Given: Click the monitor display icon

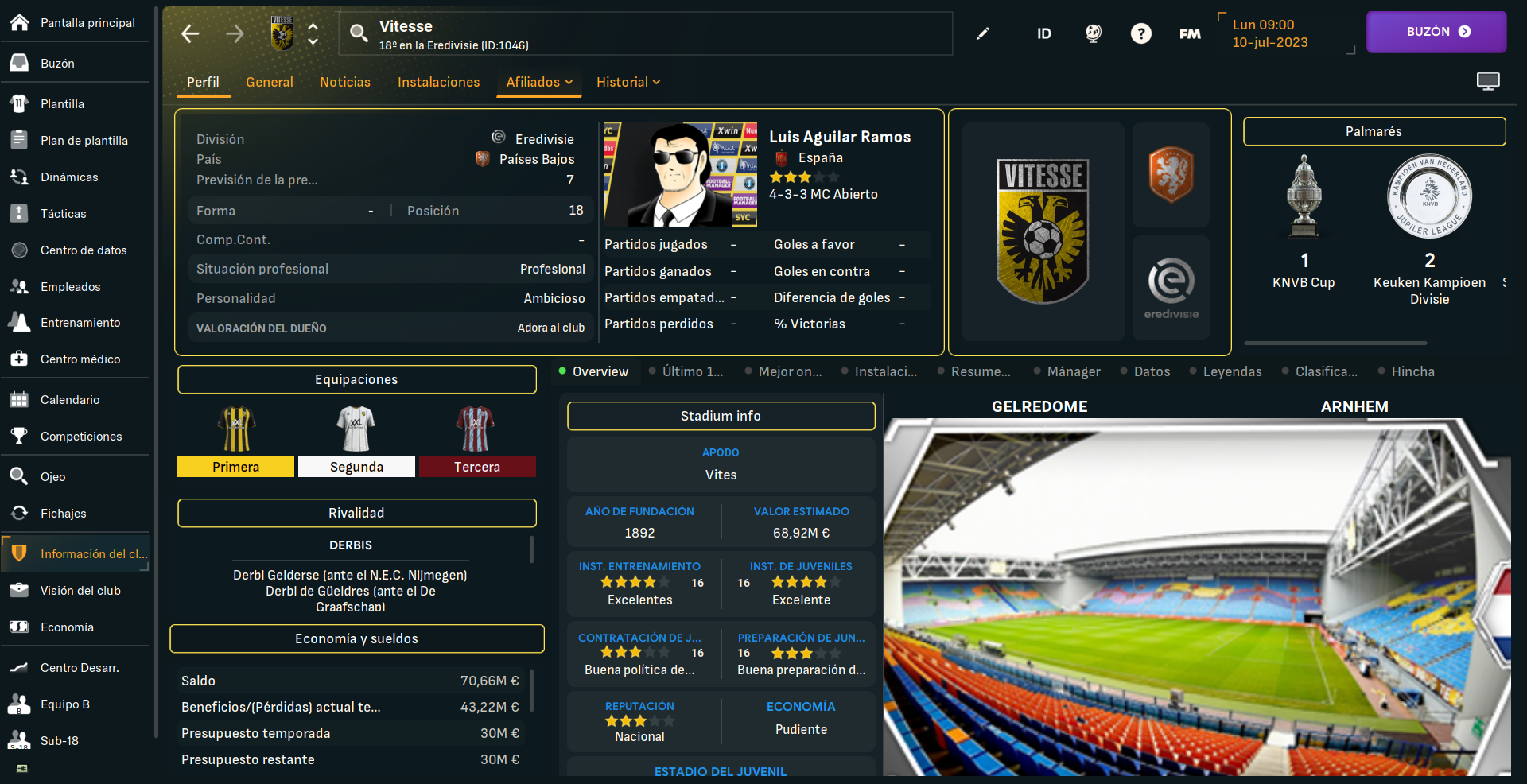Looking at the screenshot, I should 1488,81.
